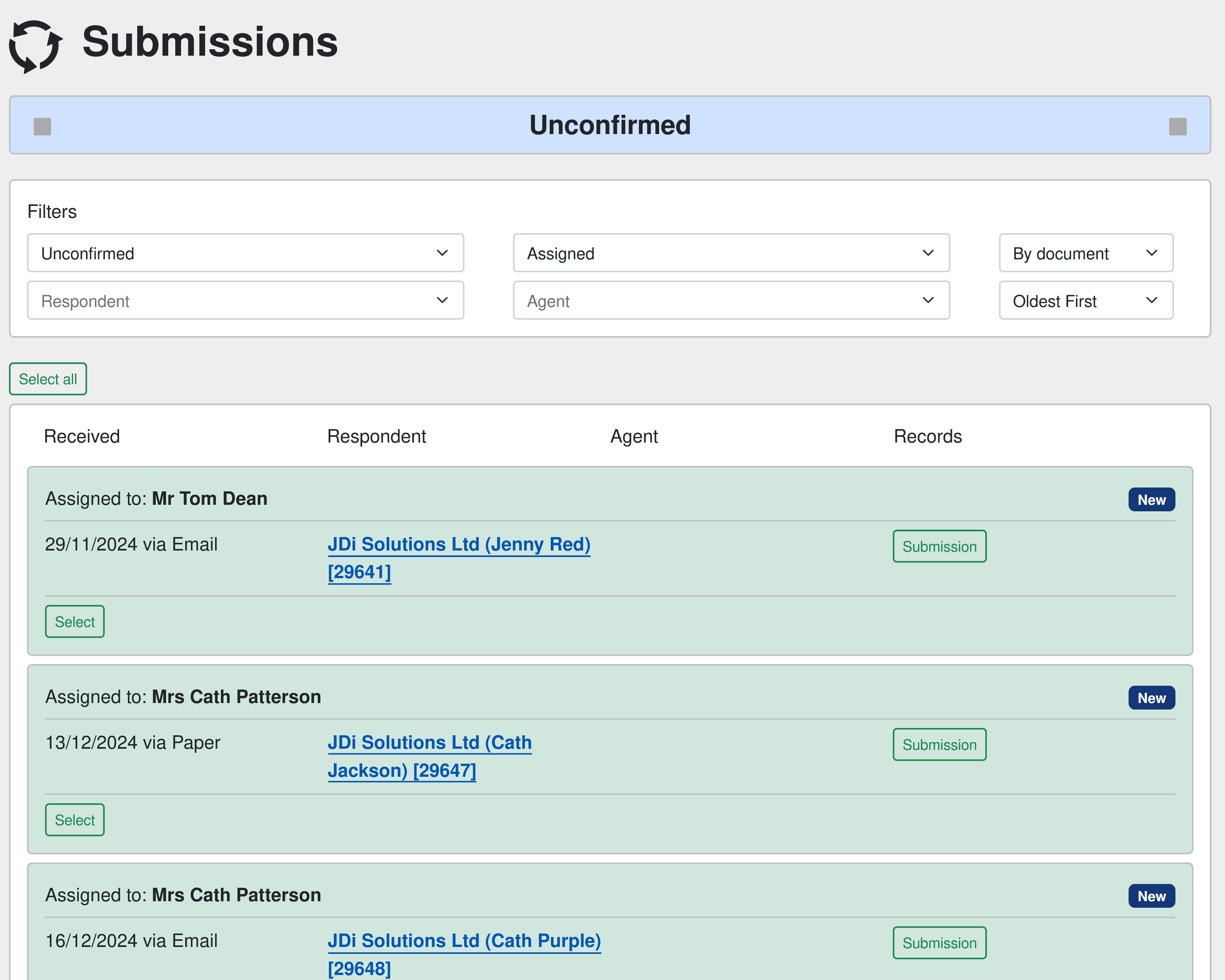
Task: Click Submission button for 16/12/2024 record
Action: [939, 943]
